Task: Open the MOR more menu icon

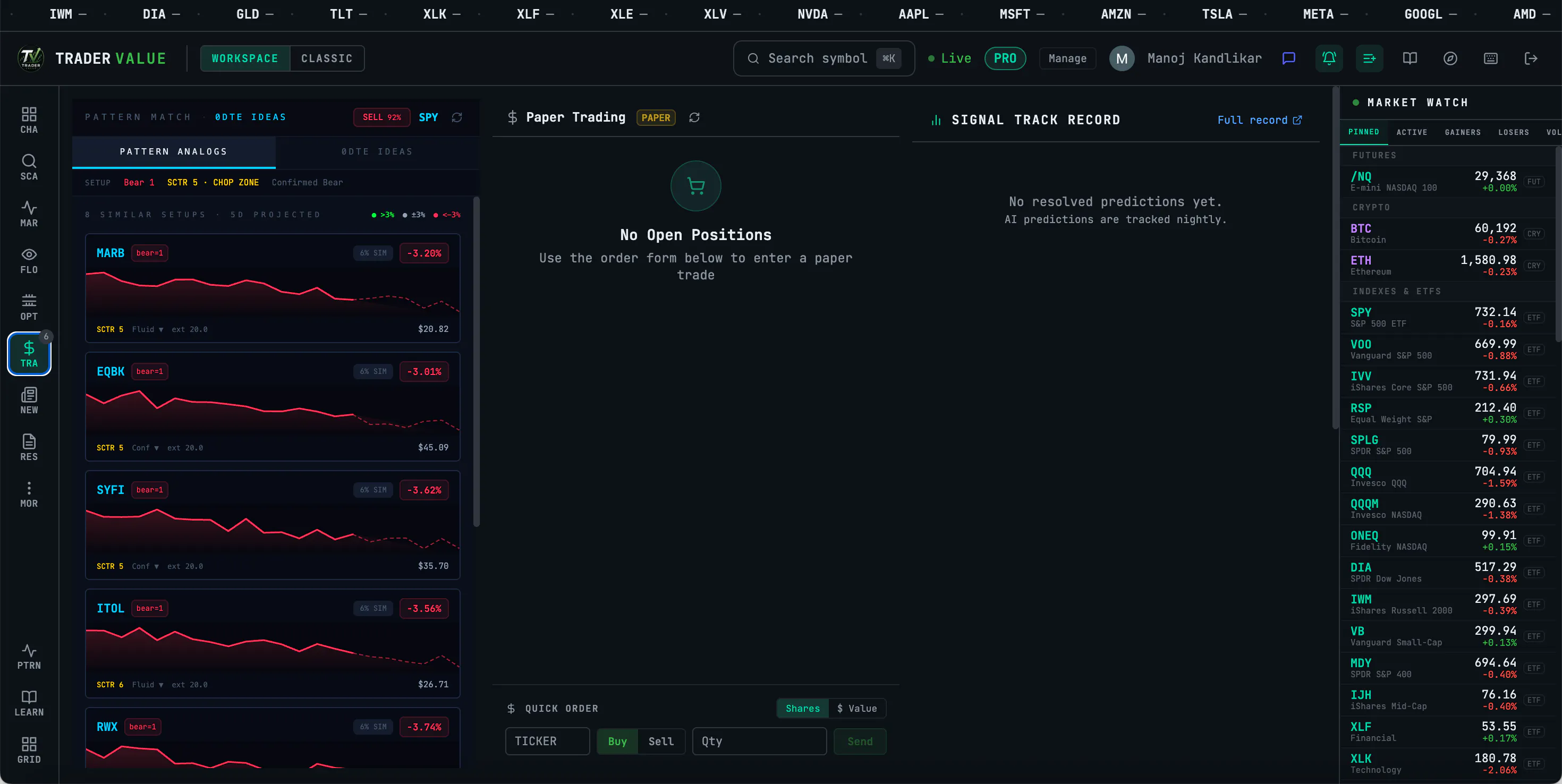Action: click(x=29, y=493)
